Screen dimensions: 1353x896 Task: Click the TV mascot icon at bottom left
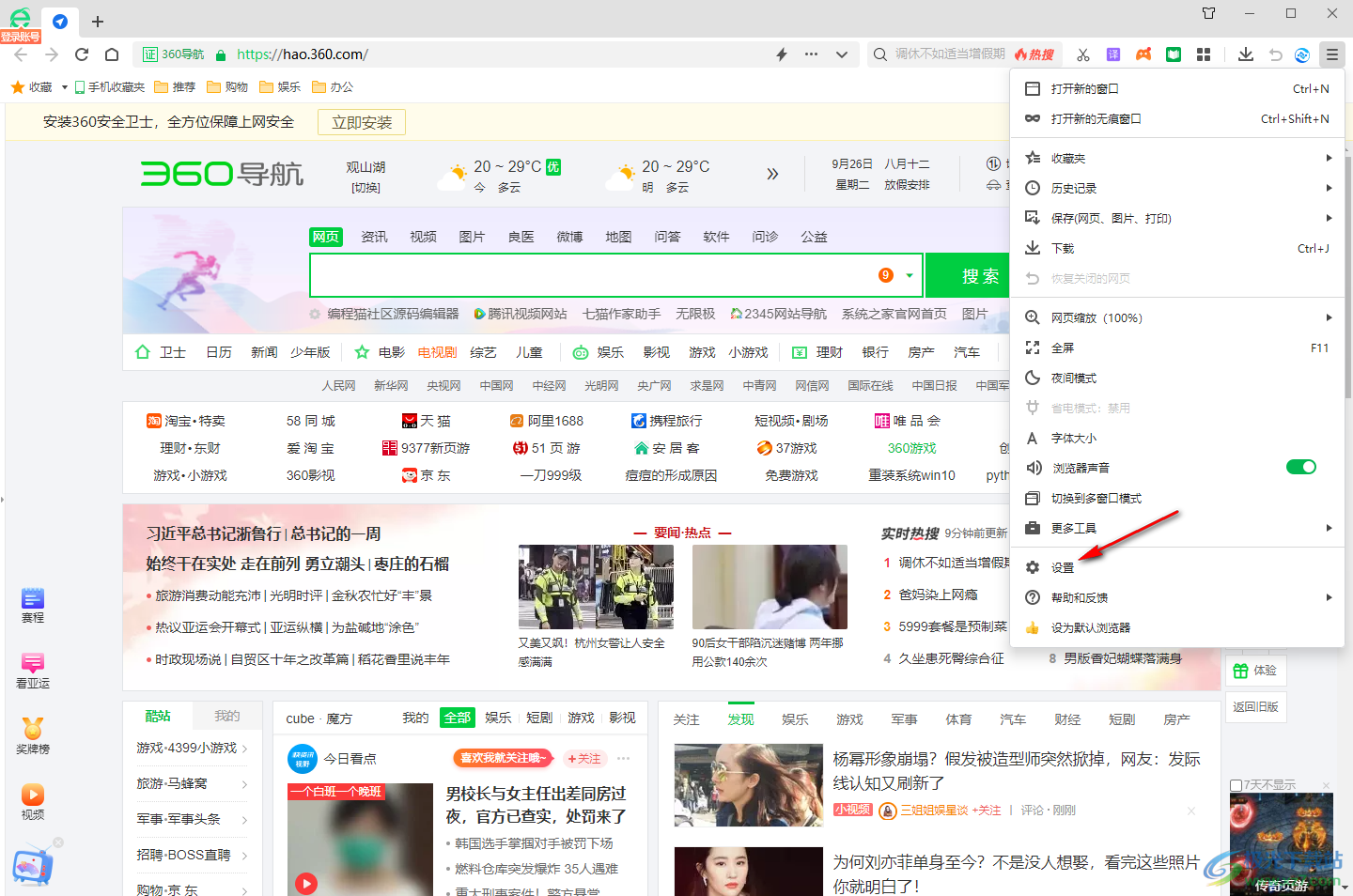click(x=33, y=866)
